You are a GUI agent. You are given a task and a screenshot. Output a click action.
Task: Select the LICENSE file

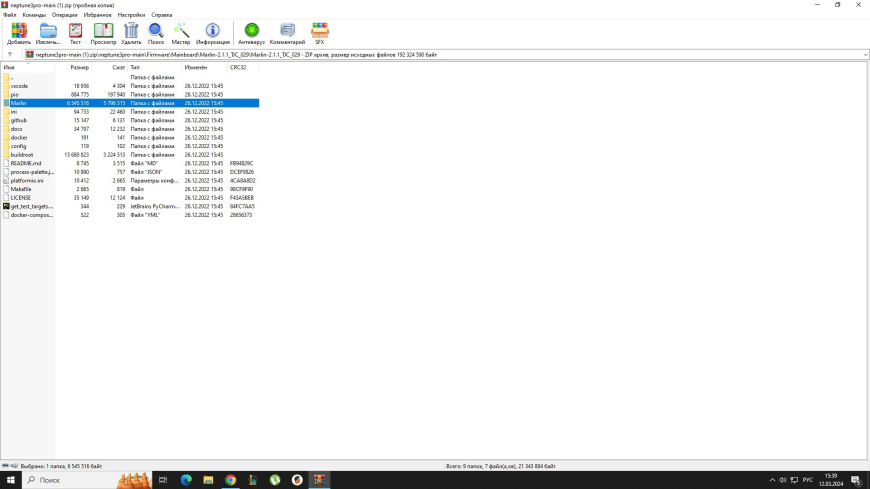click(21, 198)
